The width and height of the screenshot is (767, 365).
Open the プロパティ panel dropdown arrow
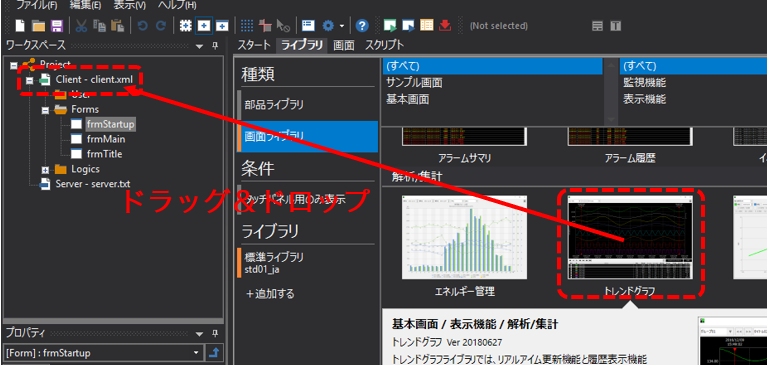coord(199,334)
